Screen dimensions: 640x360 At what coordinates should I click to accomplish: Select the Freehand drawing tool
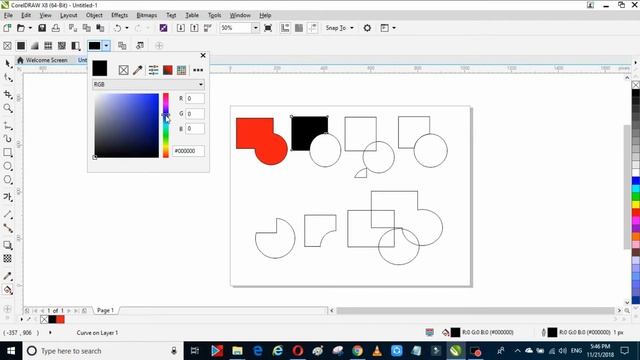pos(8,126)
